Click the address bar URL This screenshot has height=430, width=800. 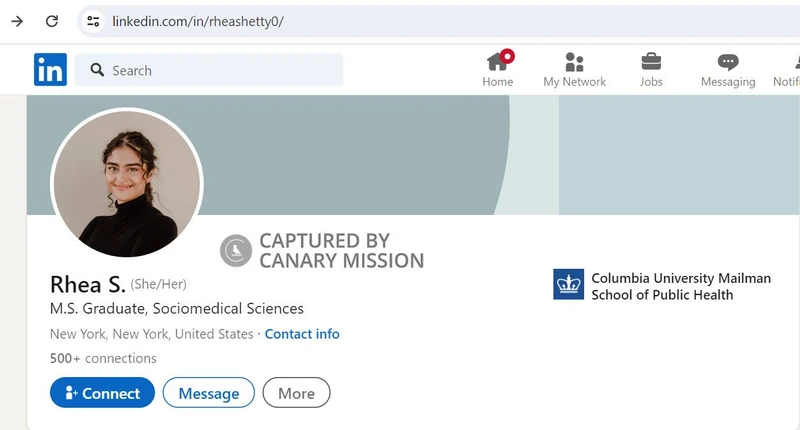[x=198, y=21]
